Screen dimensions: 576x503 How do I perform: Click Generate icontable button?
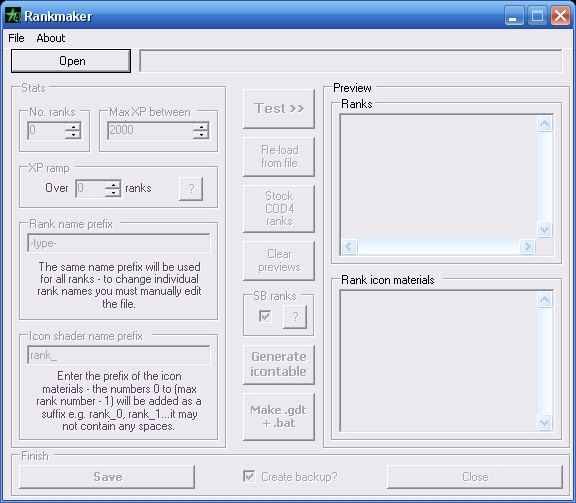[x=279, y=365]
